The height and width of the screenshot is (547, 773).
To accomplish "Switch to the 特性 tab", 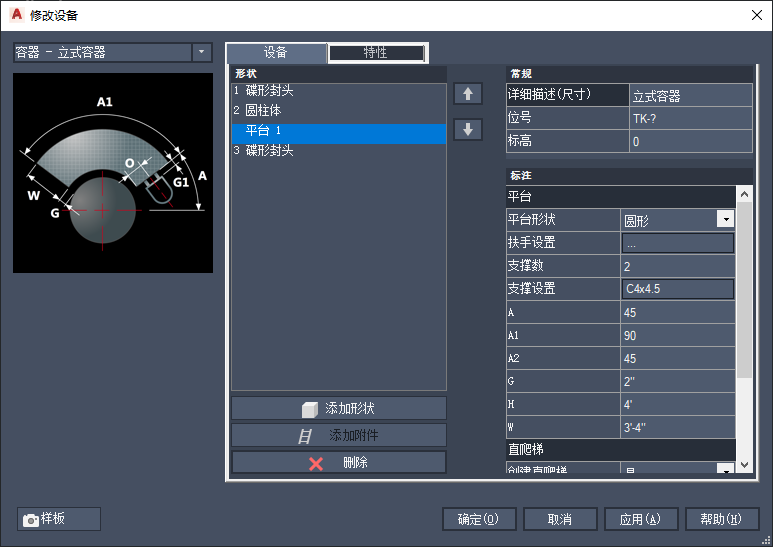I will pyautogui.click(x=376, y=53).
